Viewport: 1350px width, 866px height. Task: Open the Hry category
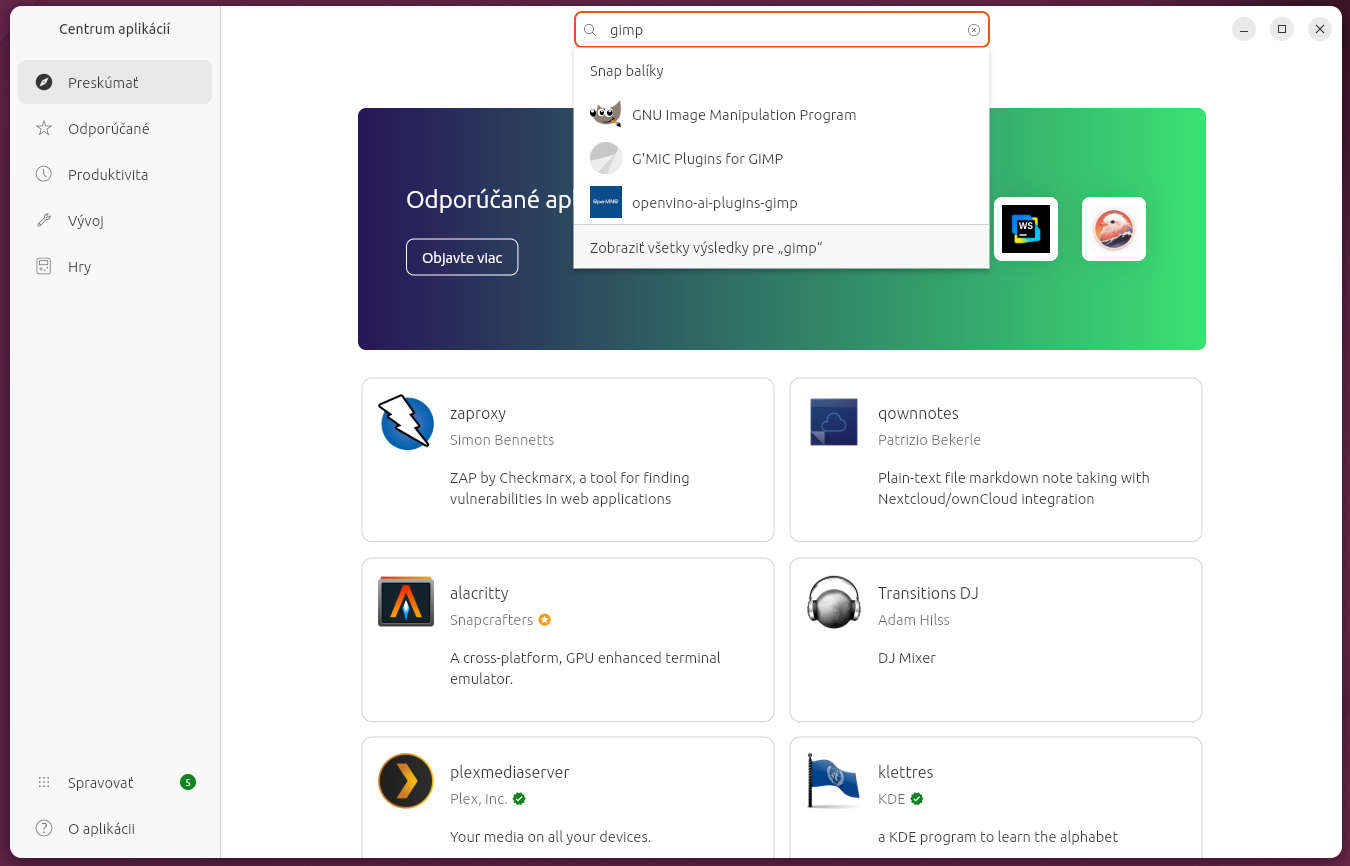pos(115,266)
